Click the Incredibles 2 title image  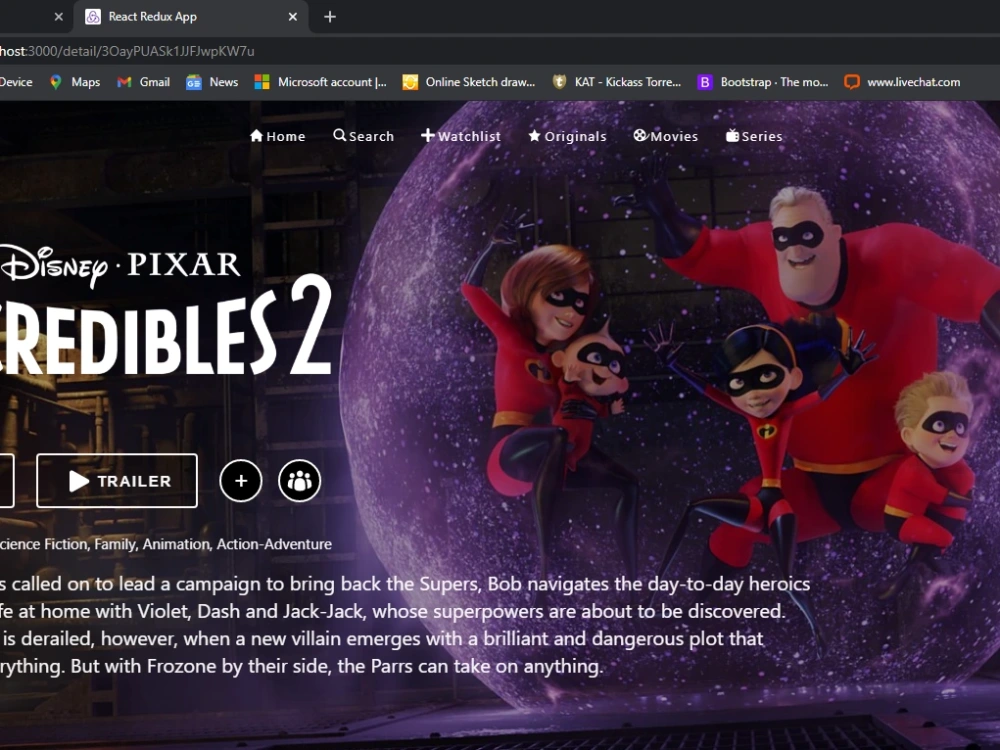(x=166, y=327)
